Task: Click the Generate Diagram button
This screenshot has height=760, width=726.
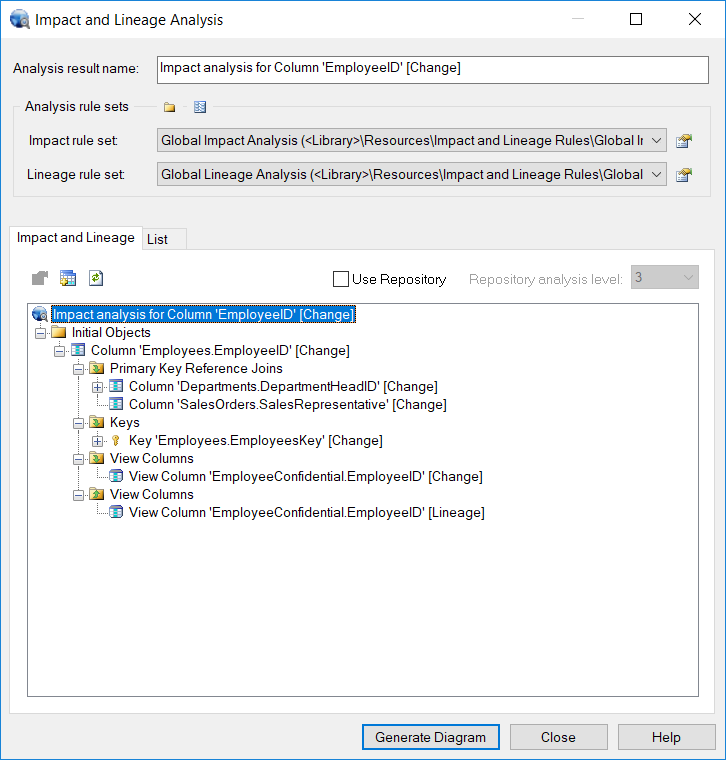Action: [430, 737]
